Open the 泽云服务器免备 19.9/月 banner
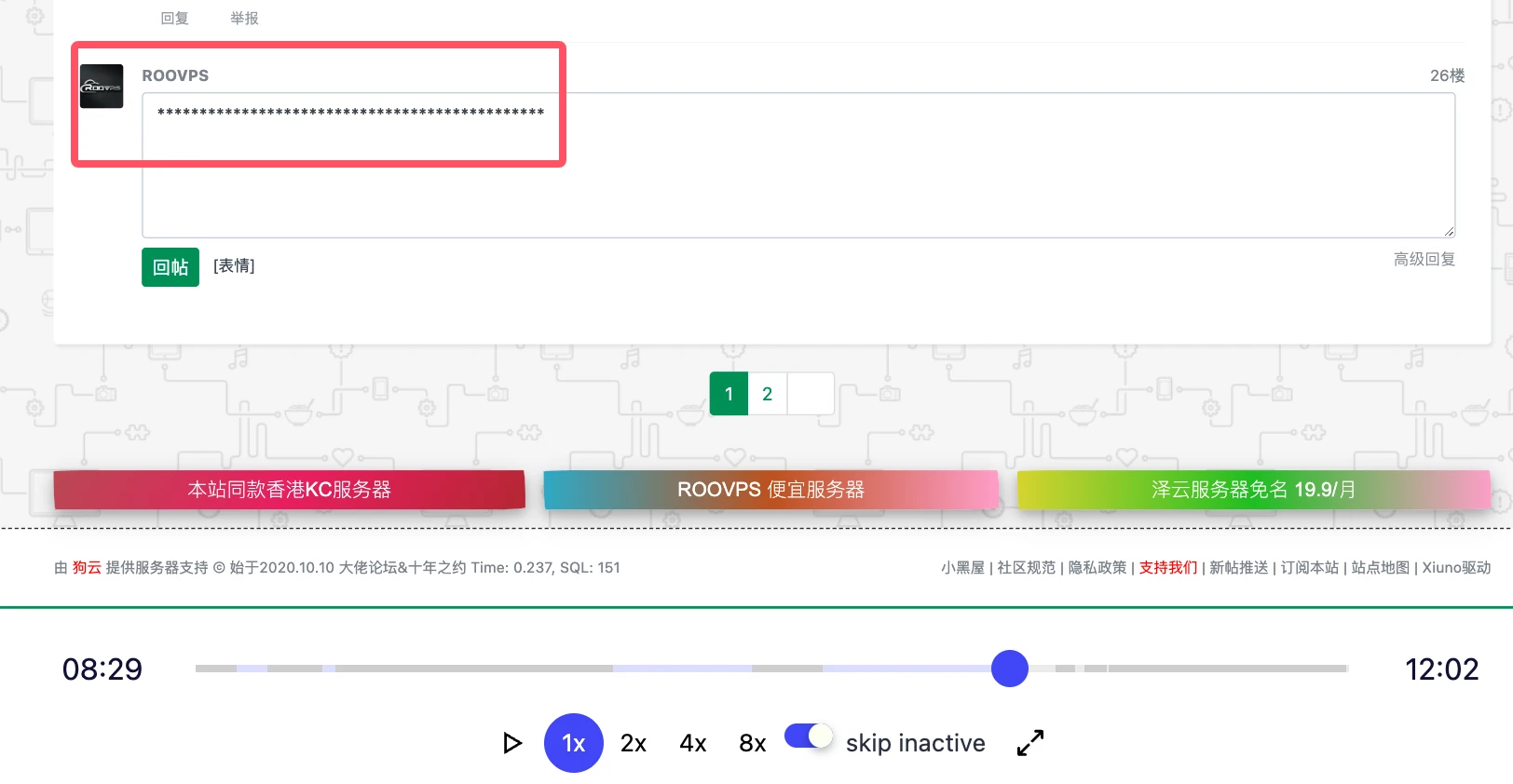 click(x=1253, y=490)
